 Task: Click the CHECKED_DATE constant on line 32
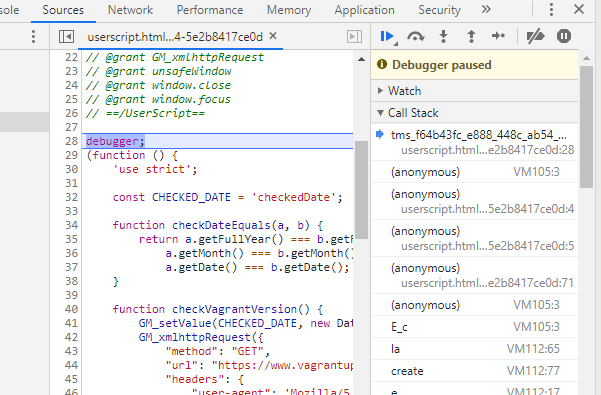pyautogui.click(x=191, y=197)
